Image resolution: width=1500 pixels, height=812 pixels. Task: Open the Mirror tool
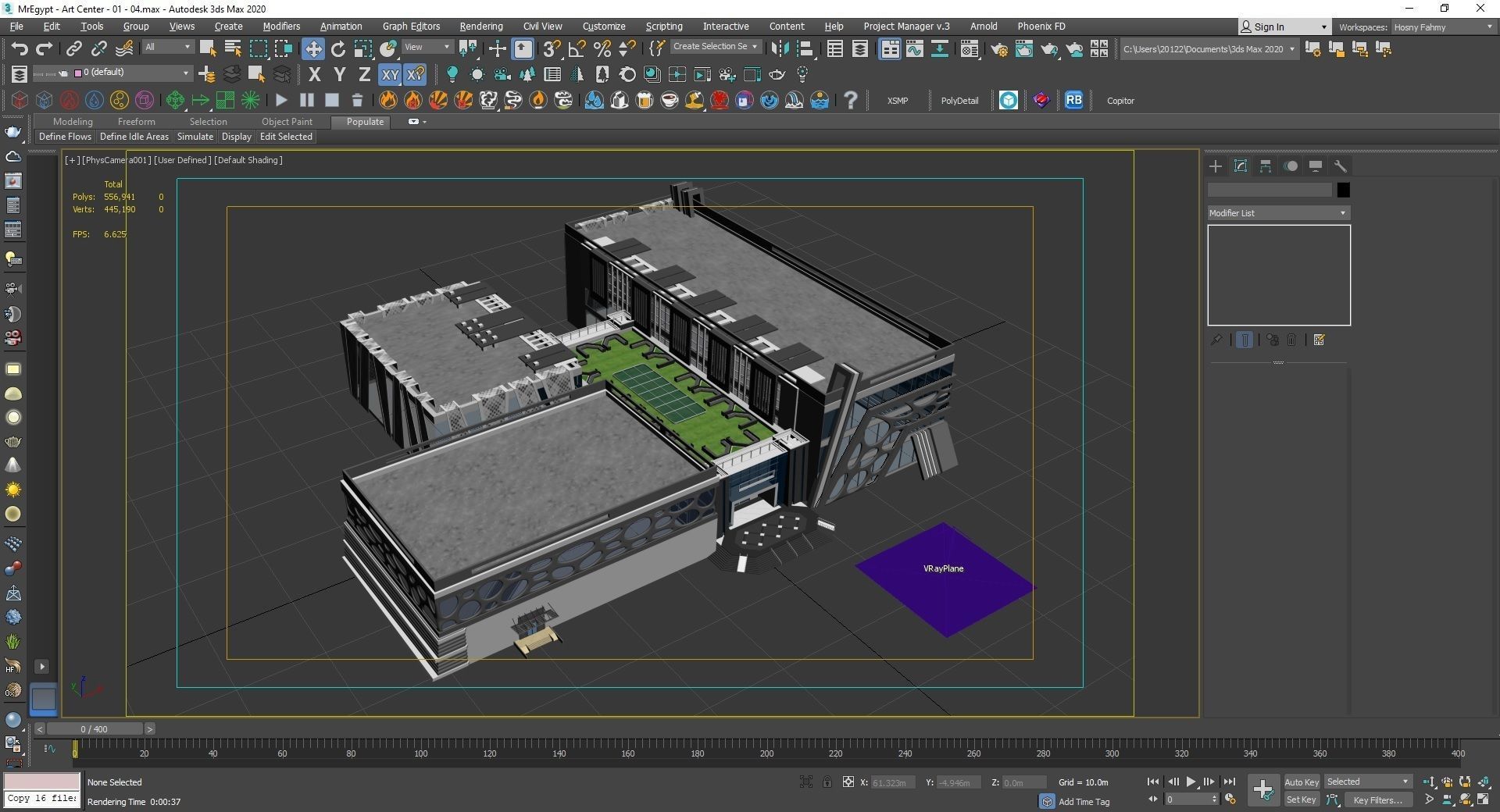(x=780, y=49)
